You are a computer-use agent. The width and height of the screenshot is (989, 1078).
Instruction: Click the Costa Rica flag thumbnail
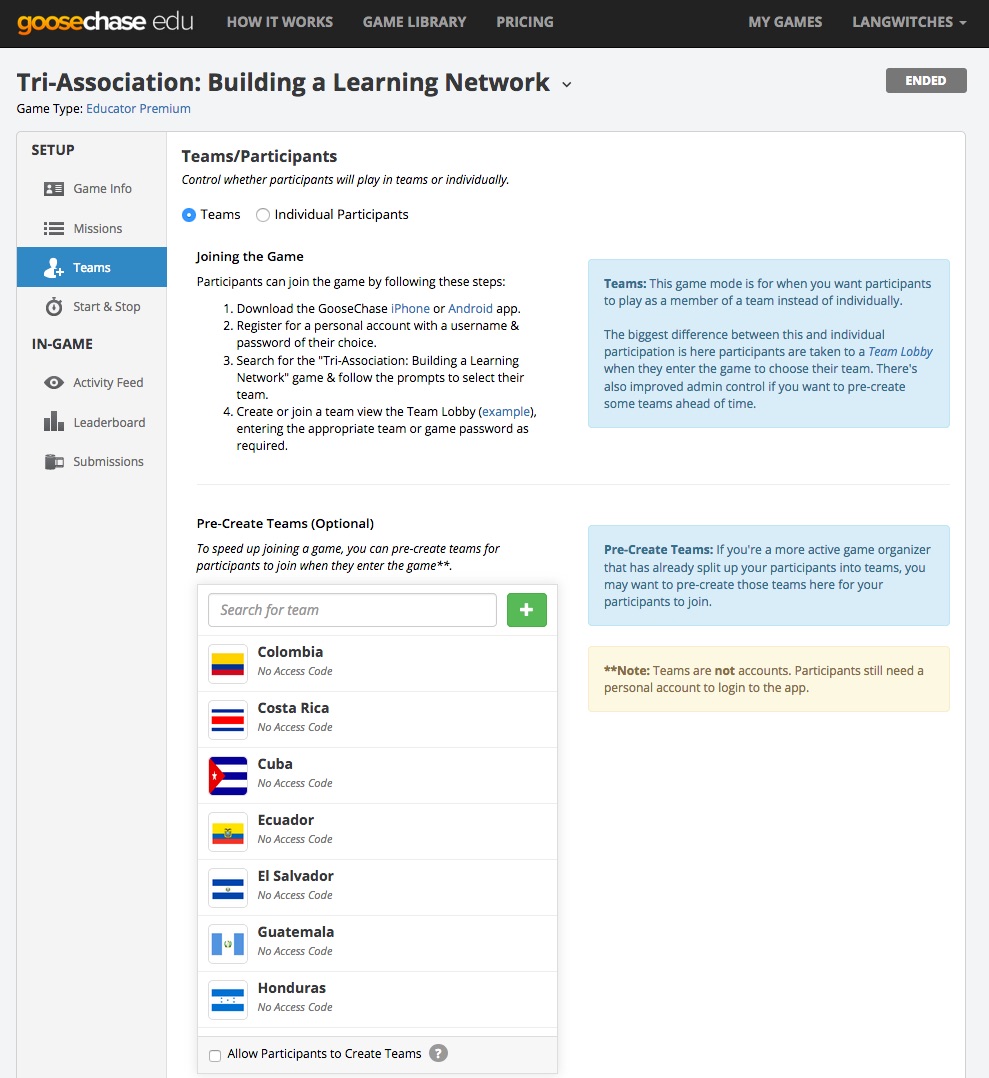[x=227, y=720]
